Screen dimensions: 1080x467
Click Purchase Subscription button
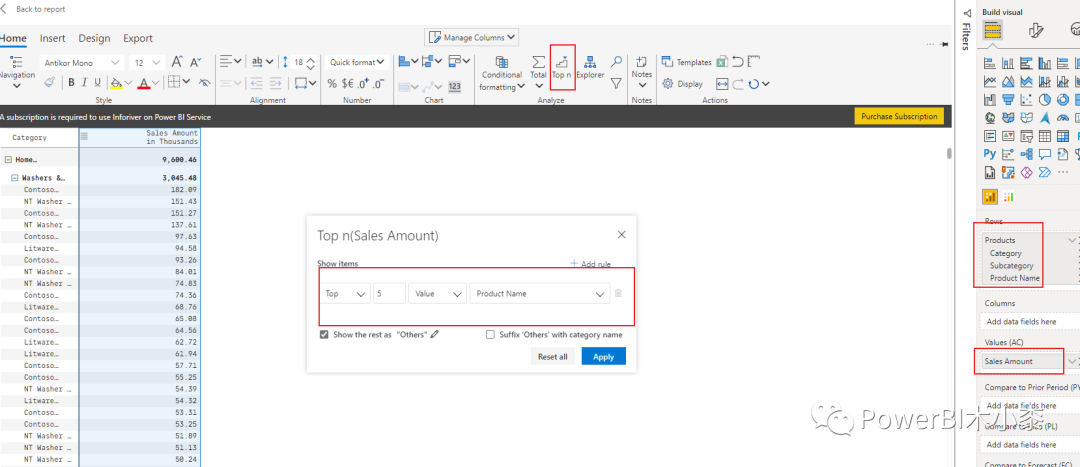point(899,116)
